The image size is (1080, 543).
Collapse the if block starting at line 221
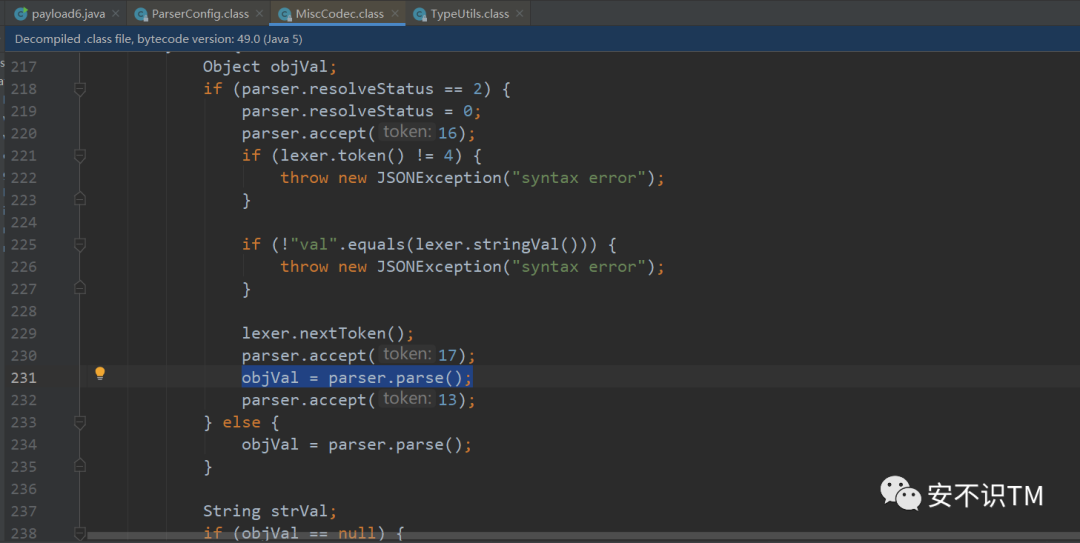tap(80, 156)
